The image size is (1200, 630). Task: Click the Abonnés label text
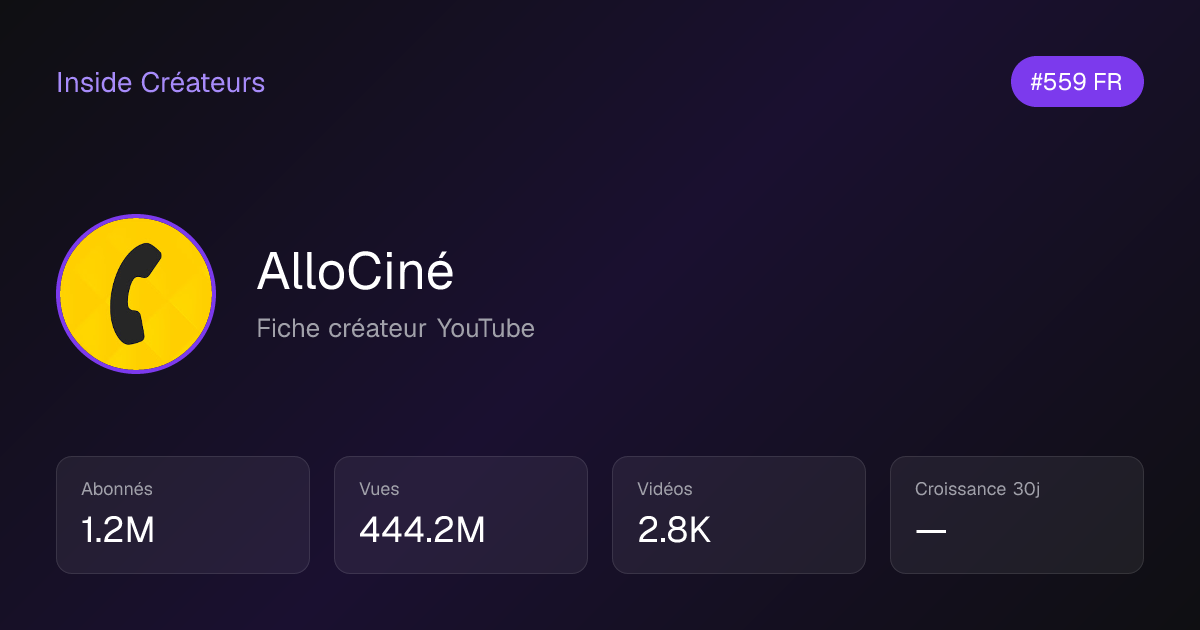[x=117, y=489]
